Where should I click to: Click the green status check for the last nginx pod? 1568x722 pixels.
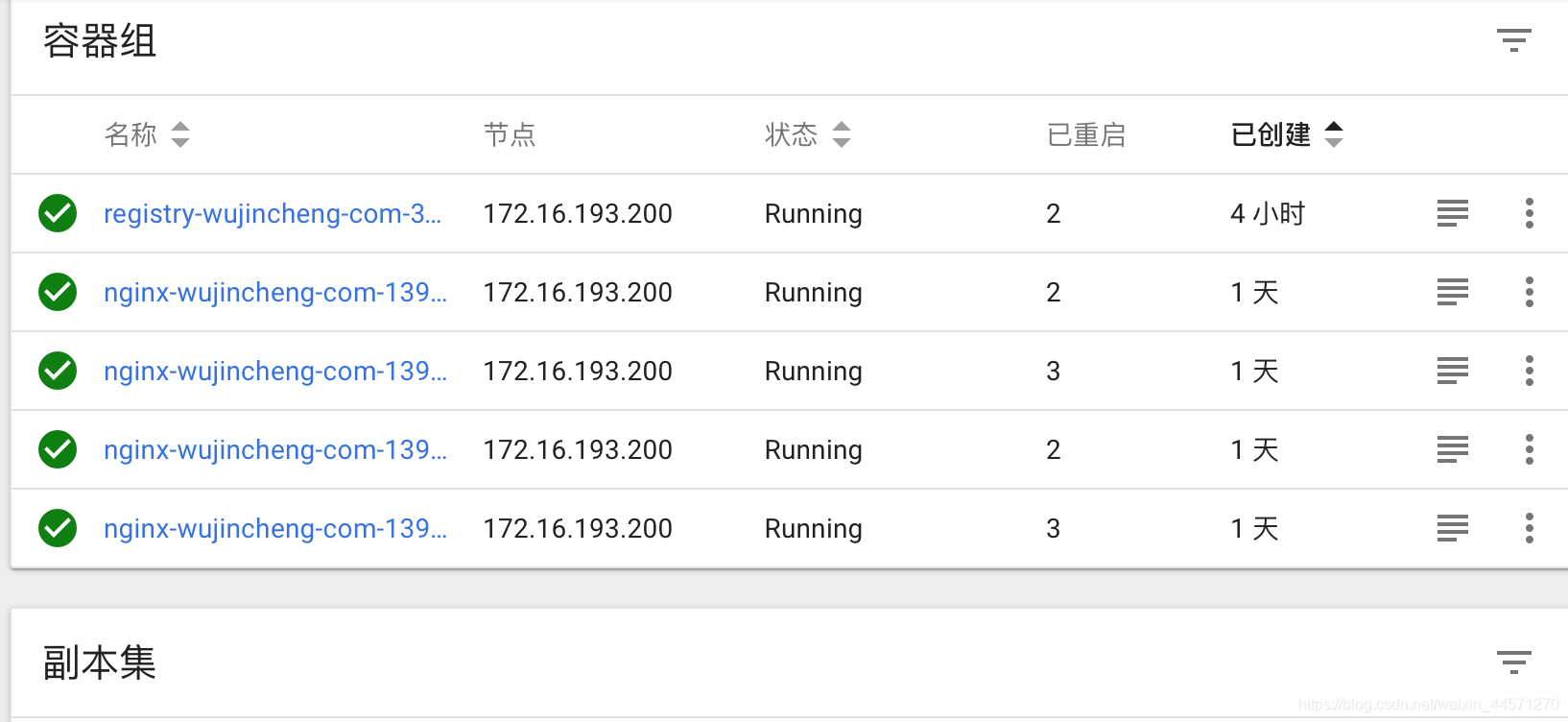pyautogui.click(x=58, y=528)
